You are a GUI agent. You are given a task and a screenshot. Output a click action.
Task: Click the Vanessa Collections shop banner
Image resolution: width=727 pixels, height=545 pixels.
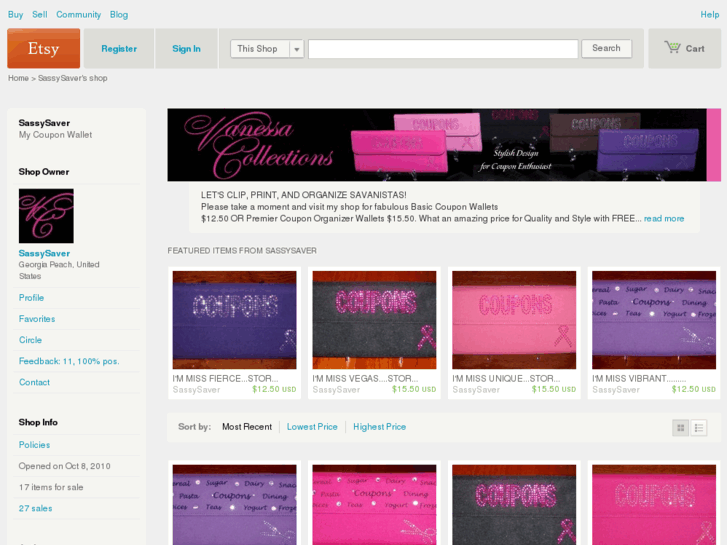pyautogui.click(x=444, y=145)
